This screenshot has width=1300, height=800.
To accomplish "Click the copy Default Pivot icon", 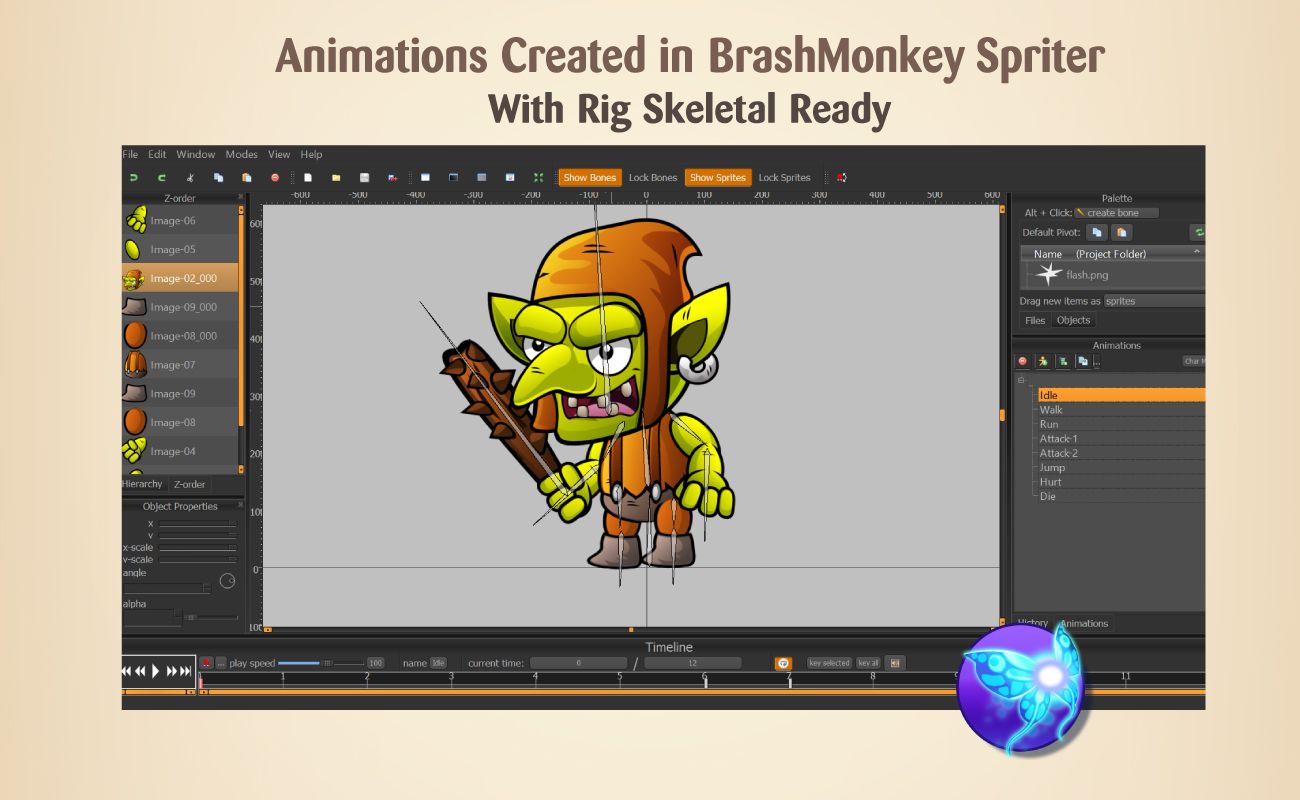I will (1097, 232).
